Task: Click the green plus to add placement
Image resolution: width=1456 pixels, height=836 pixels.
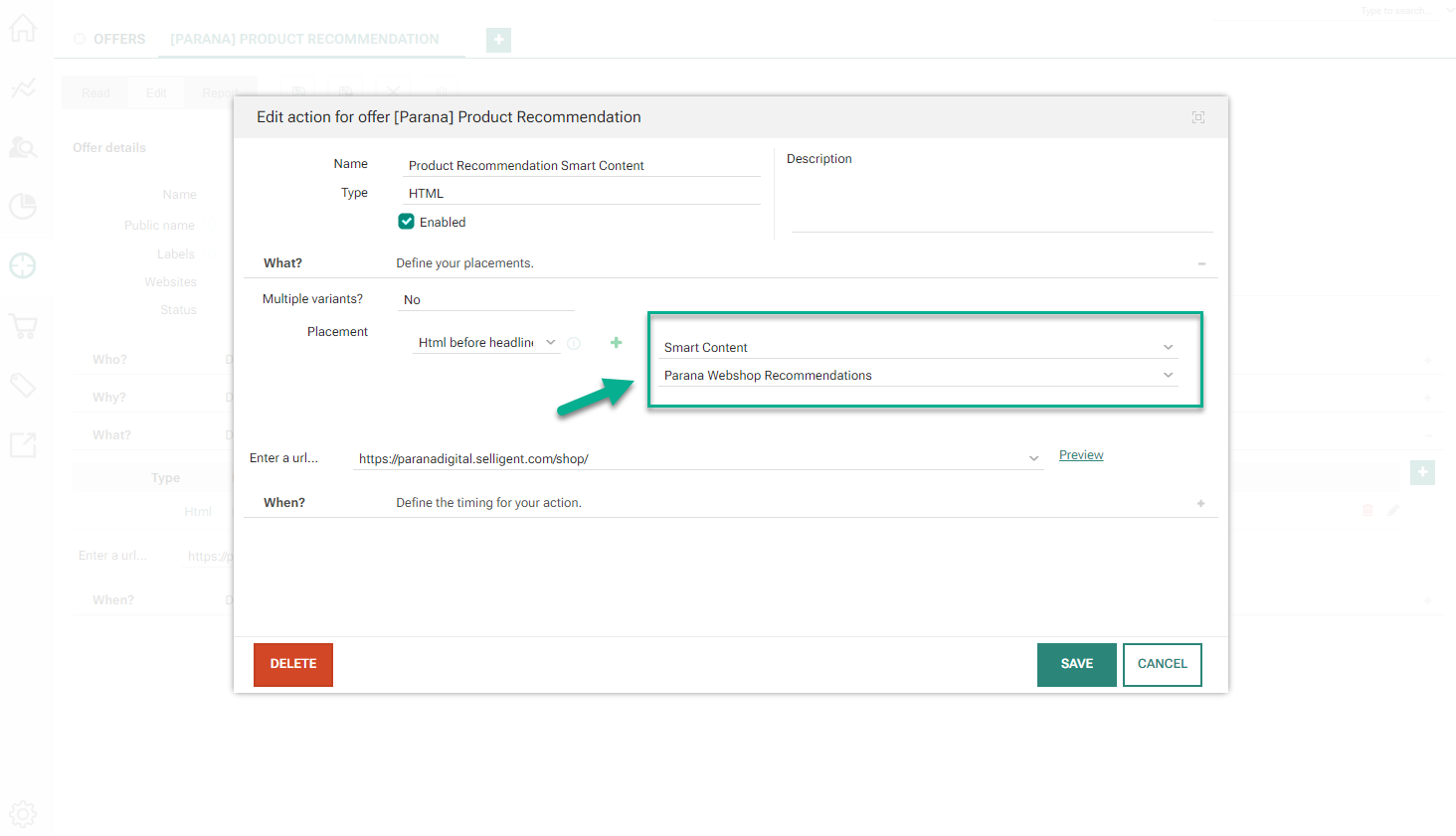Action: (x=617, y=343)
